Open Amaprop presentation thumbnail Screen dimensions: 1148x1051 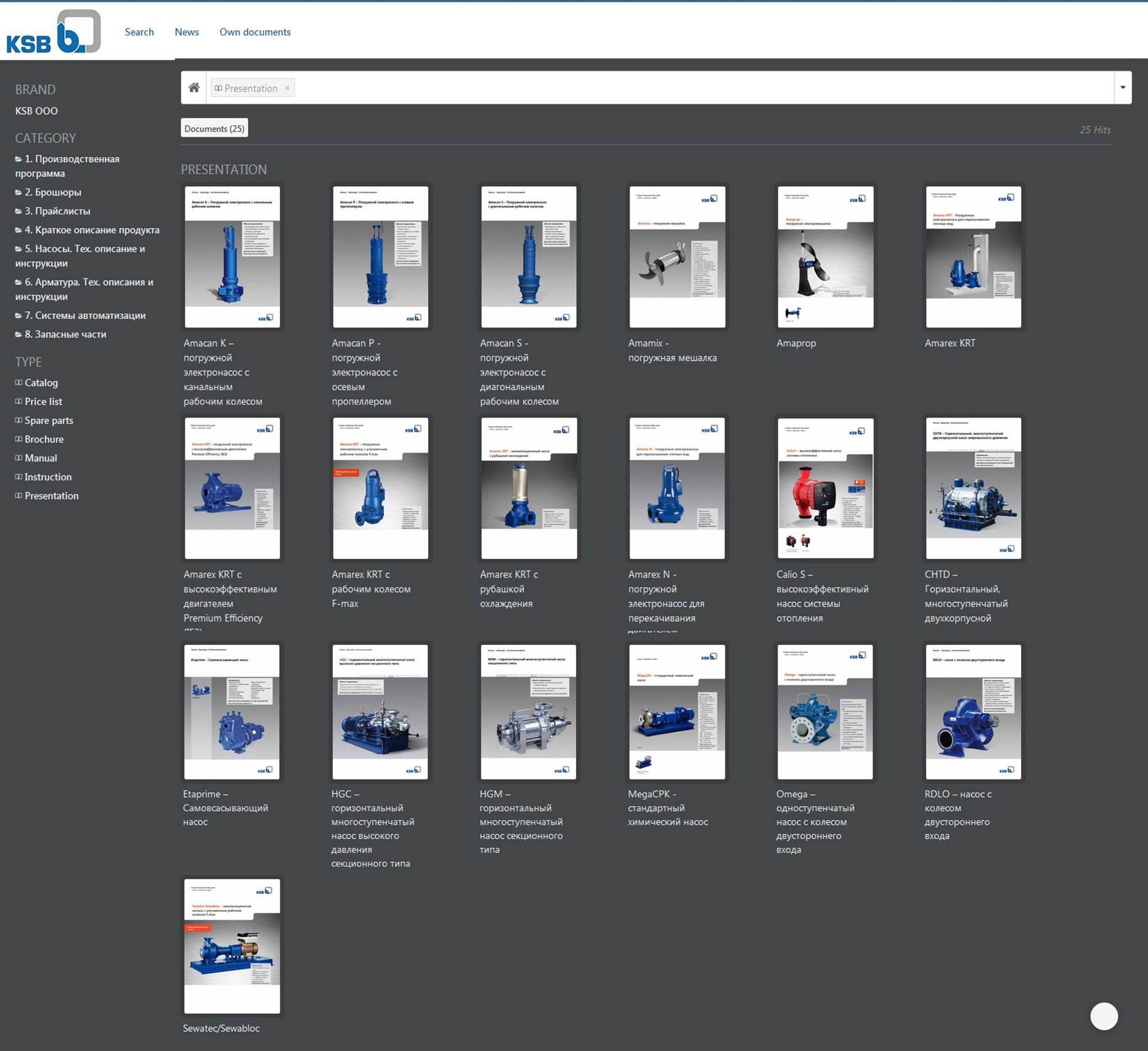(825, 257)
